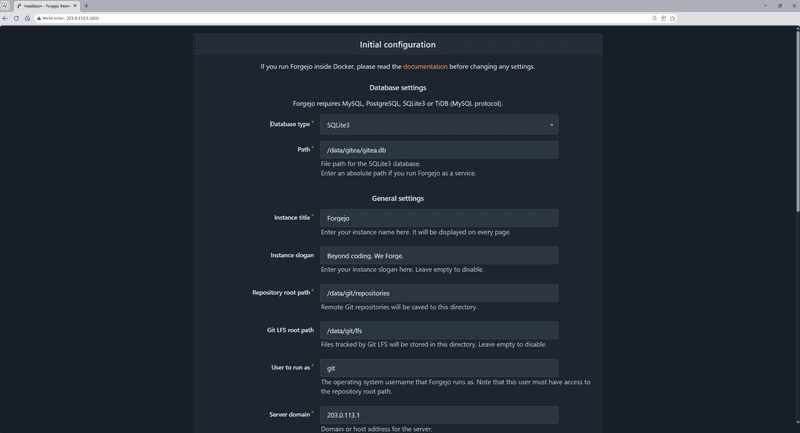Screen dimensions: 800x433
Task: Click the Initial configuration header text
Action: click(397, 45)
